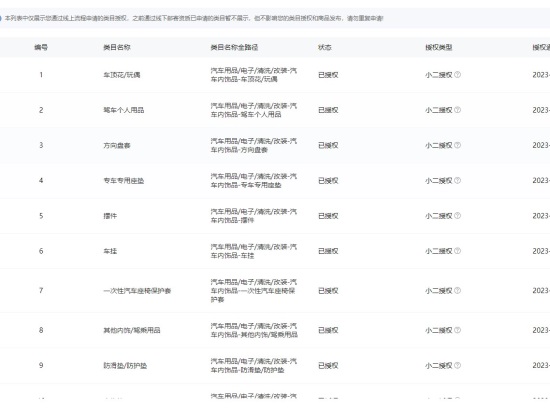Click help icon beside 小二授权 in row 5
This screenshot has width=550, height=409.
coord(457,216)
